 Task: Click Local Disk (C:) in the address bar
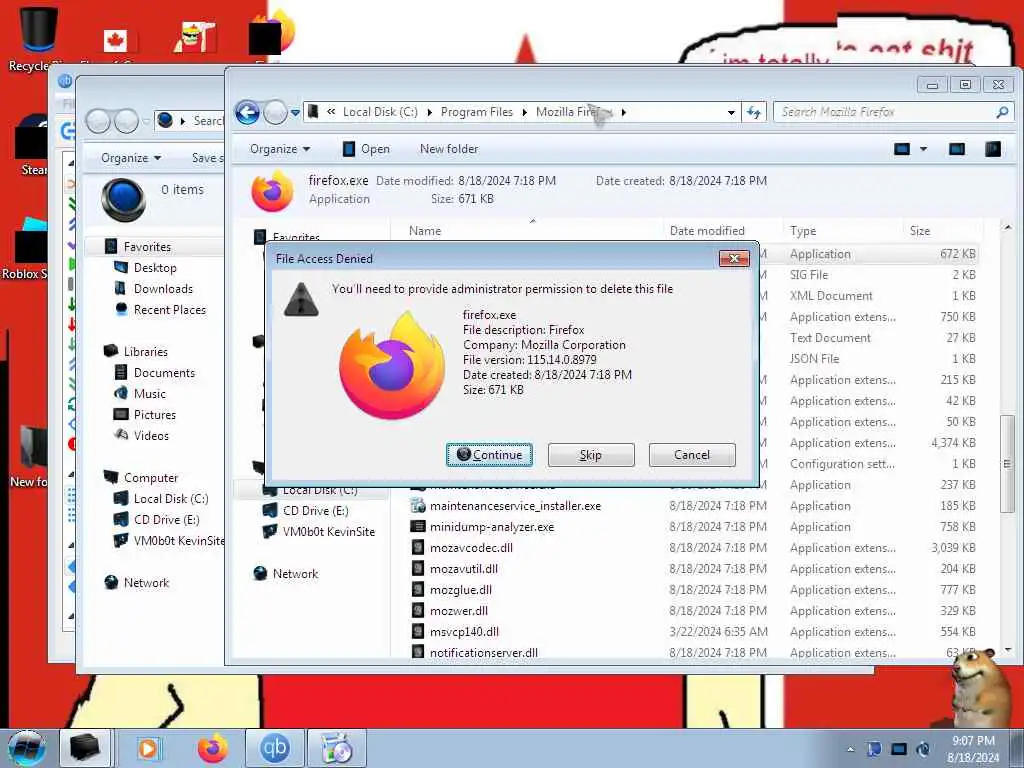[380, 112]
